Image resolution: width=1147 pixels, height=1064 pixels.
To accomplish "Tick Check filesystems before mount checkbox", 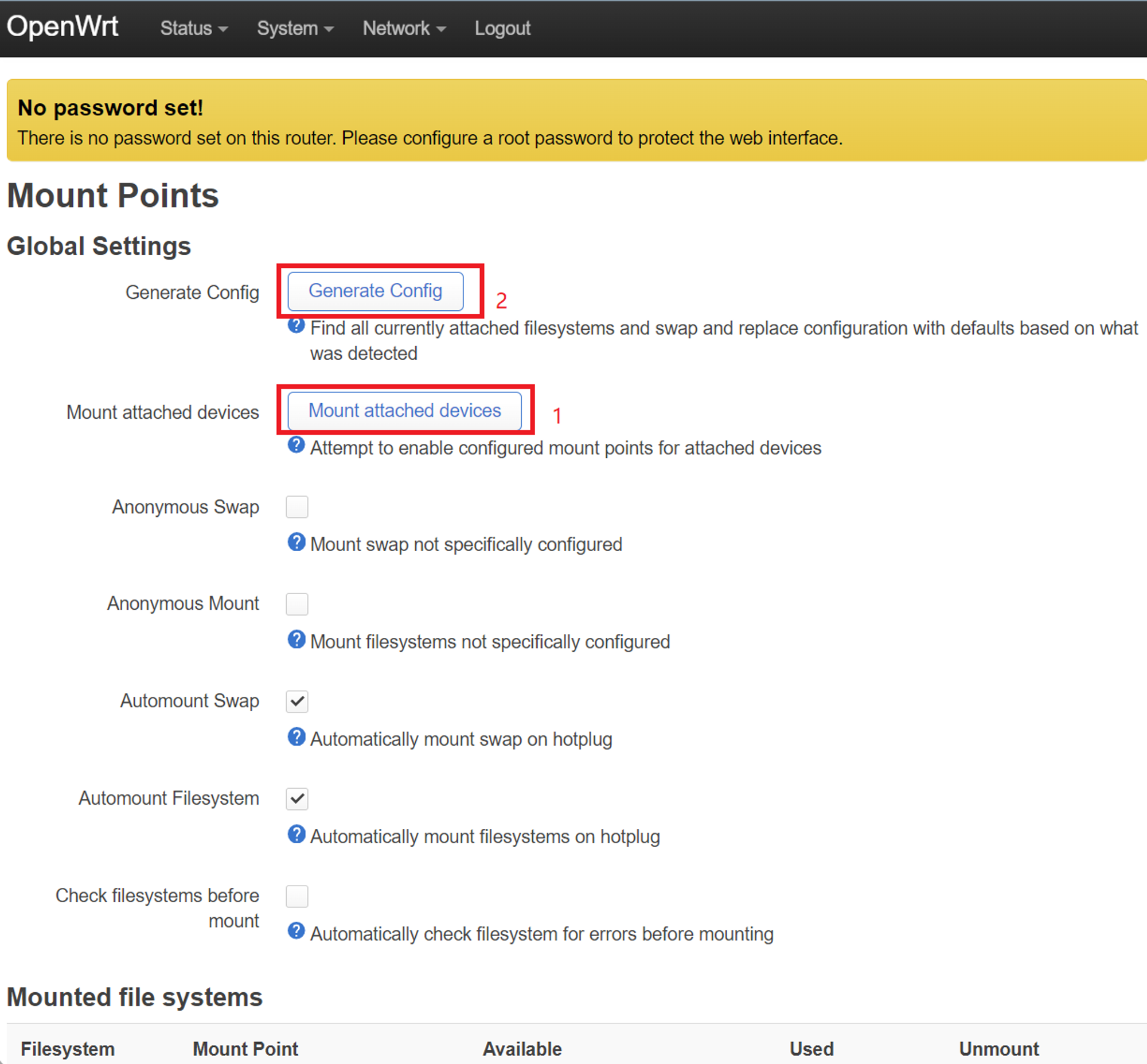I will pos(297,896).
